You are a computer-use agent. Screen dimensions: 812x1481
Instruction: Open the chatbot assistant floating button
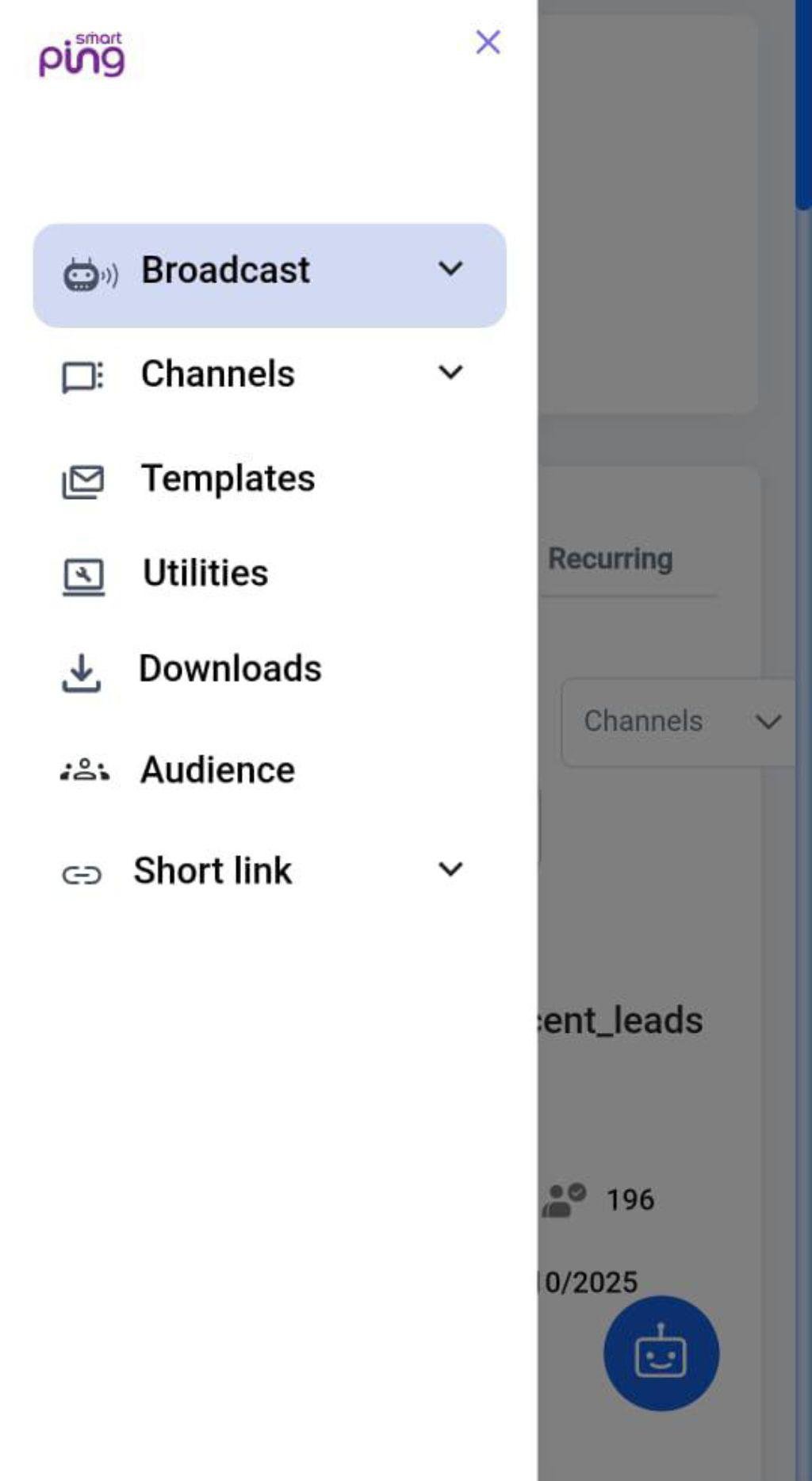661,1352
